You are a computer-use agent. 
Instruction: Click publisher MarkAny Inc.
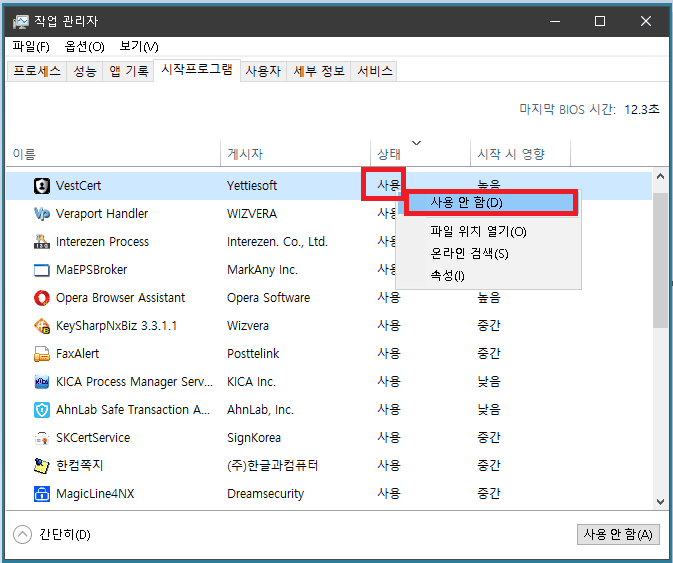pyautogui.click(x=262, y=270)
